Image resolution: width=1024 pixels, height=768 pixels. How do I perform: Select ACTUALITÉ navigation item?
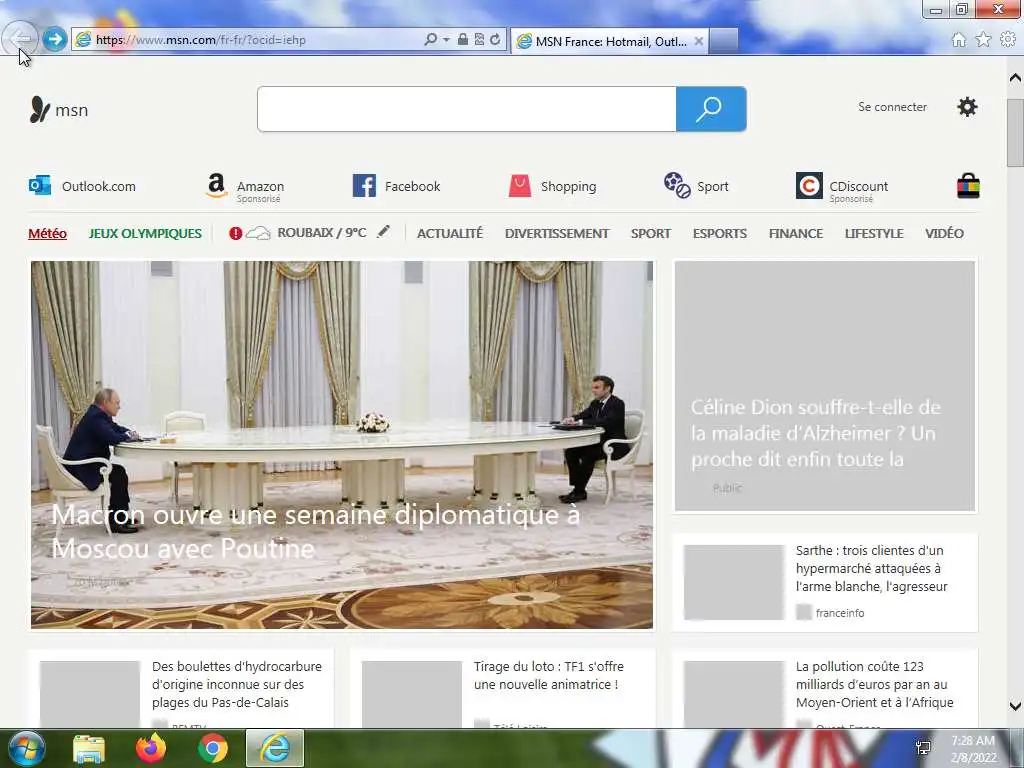[449, 233]
